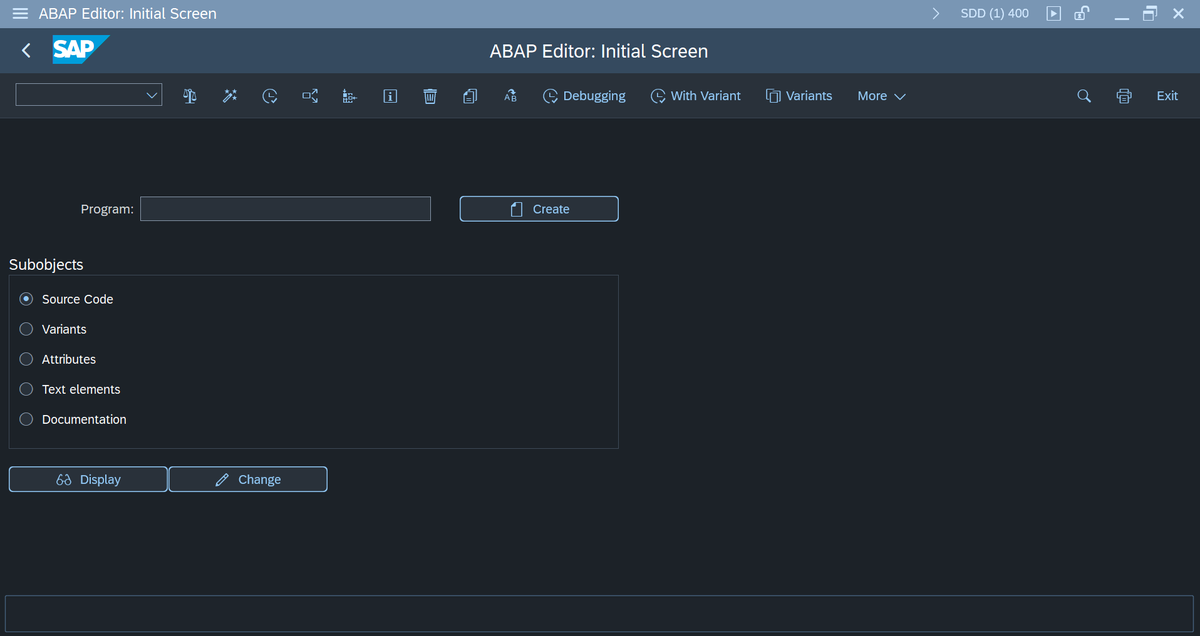Click into the Program input field

coord(285,209)
